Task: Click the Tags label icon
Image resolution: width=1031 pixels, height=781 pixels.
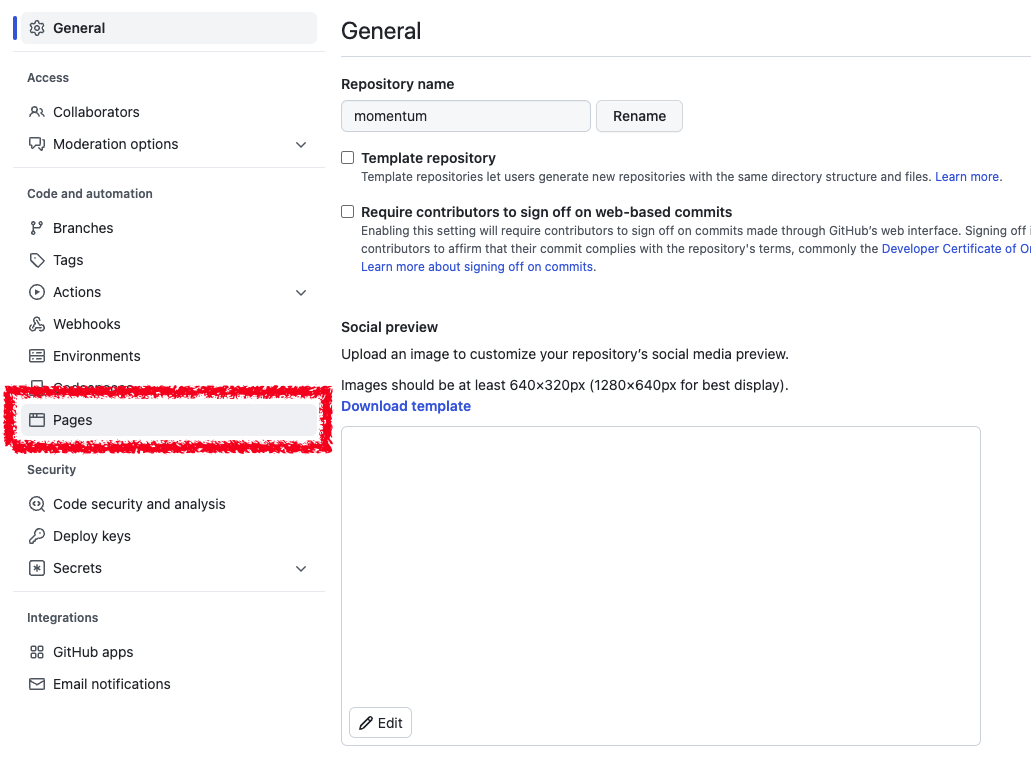Action: coord(37,260)
